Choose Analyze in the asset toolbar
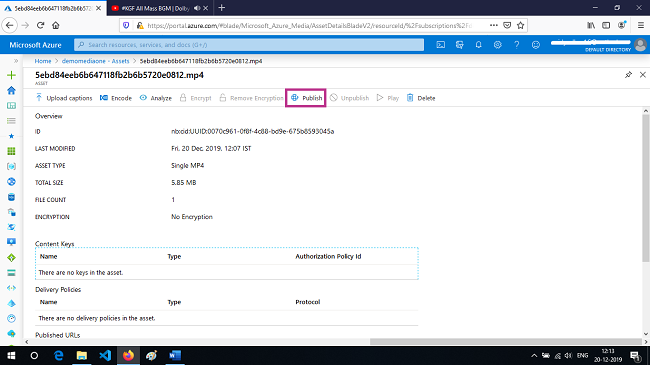The height and width of the screenshot is (365, 650). click(155, 98)
